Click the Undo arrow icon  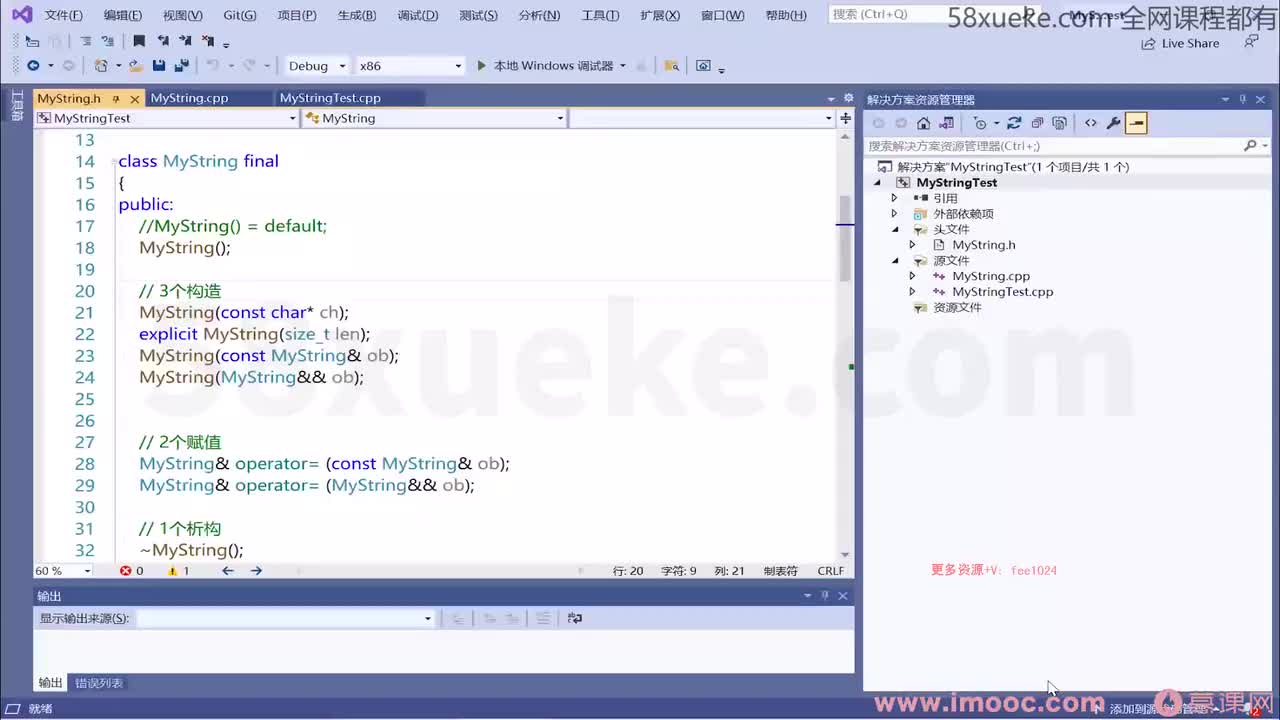(212, 65)
